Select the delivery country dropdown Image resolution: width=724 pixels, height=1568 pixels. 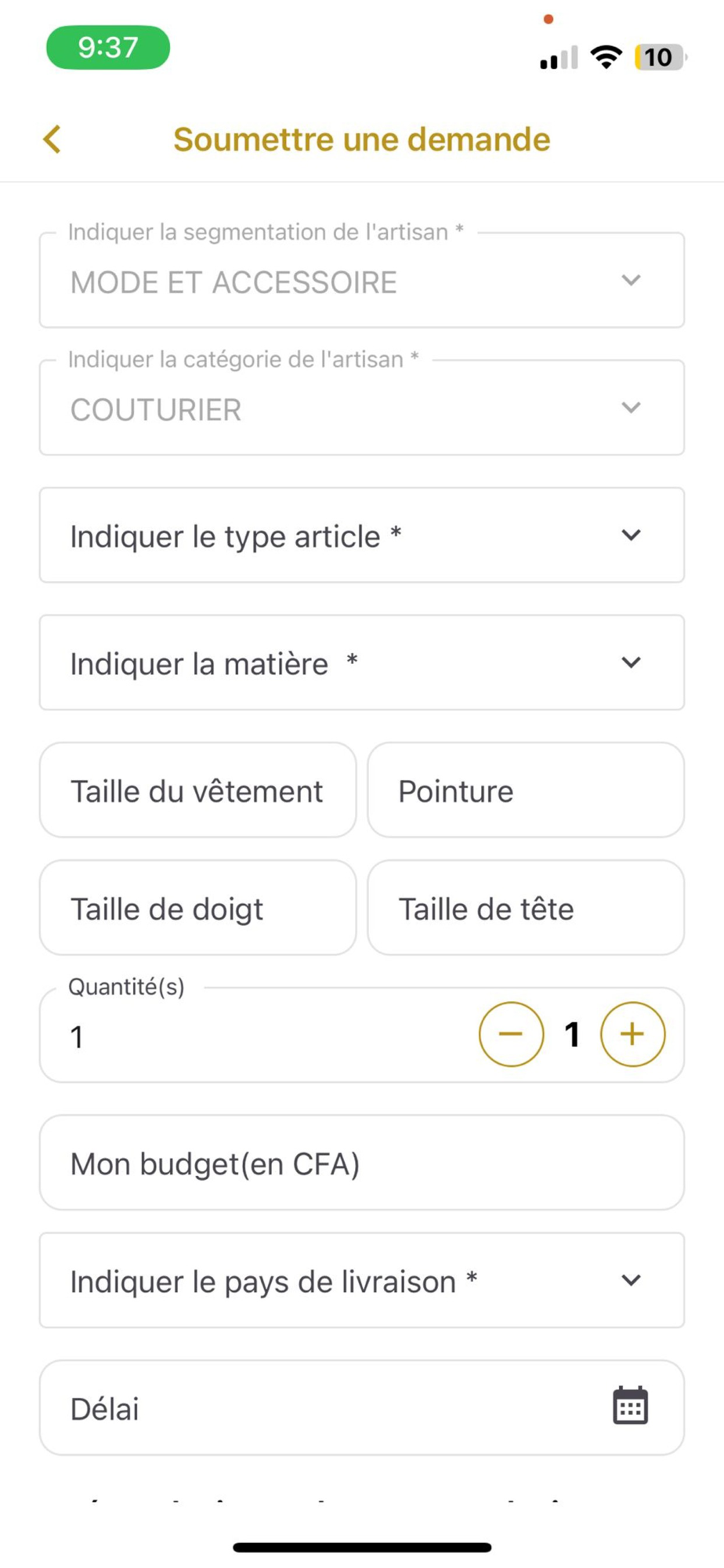361,1280
